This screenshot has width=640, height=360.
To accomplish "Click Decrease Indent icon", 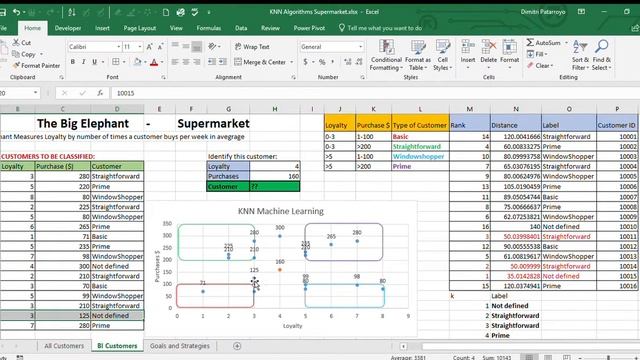I will click(x=211, y=62).
